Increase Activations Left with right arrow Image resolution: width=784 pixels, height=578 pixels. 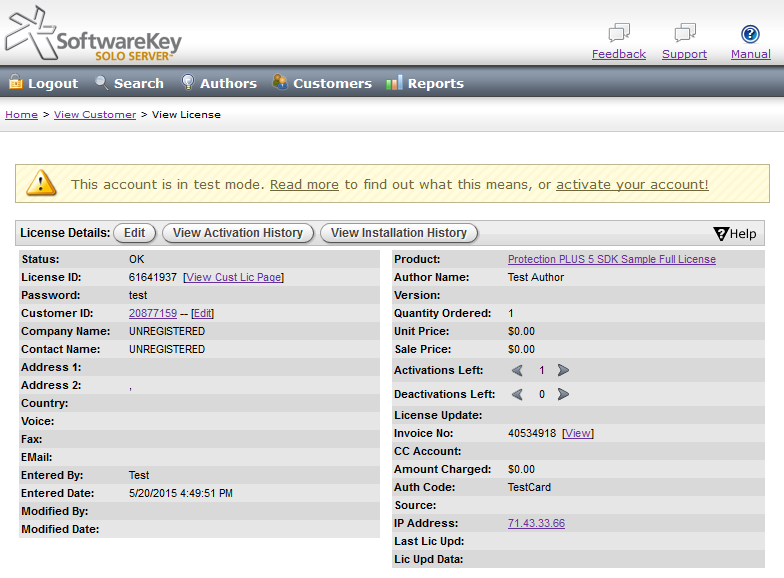tap(563, 370)
